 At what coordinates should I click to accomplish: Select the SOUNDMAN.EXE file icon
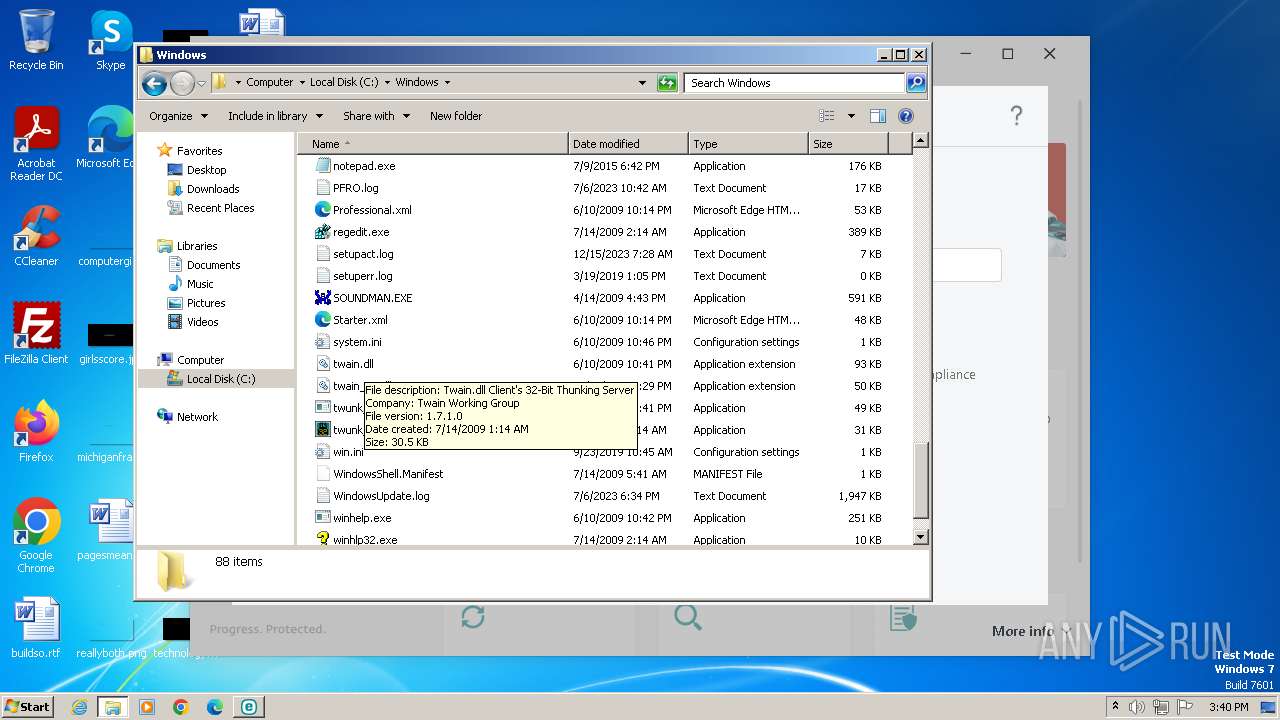click(322, 298)
